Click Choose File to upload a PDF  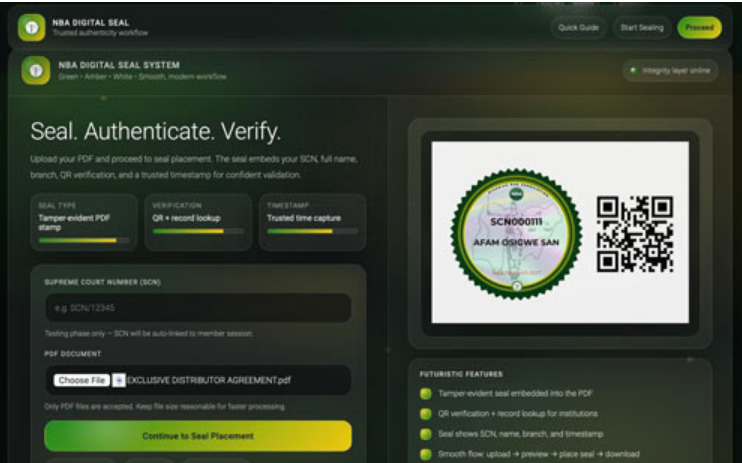coord(82,380)
